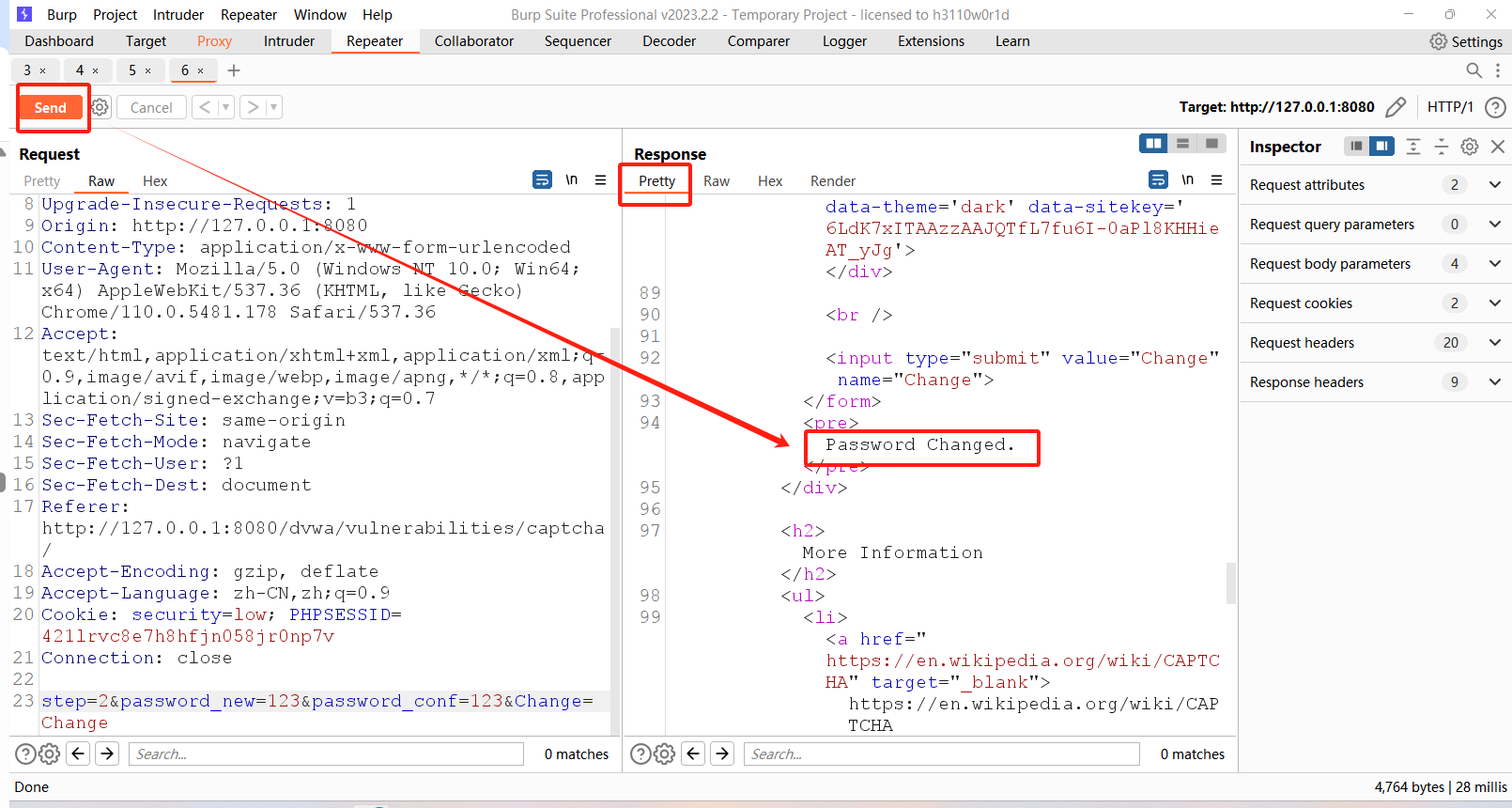Screen dimensions: 1512x808
Task: Edit the target with the pencil icon
Action: (1396, 107)
